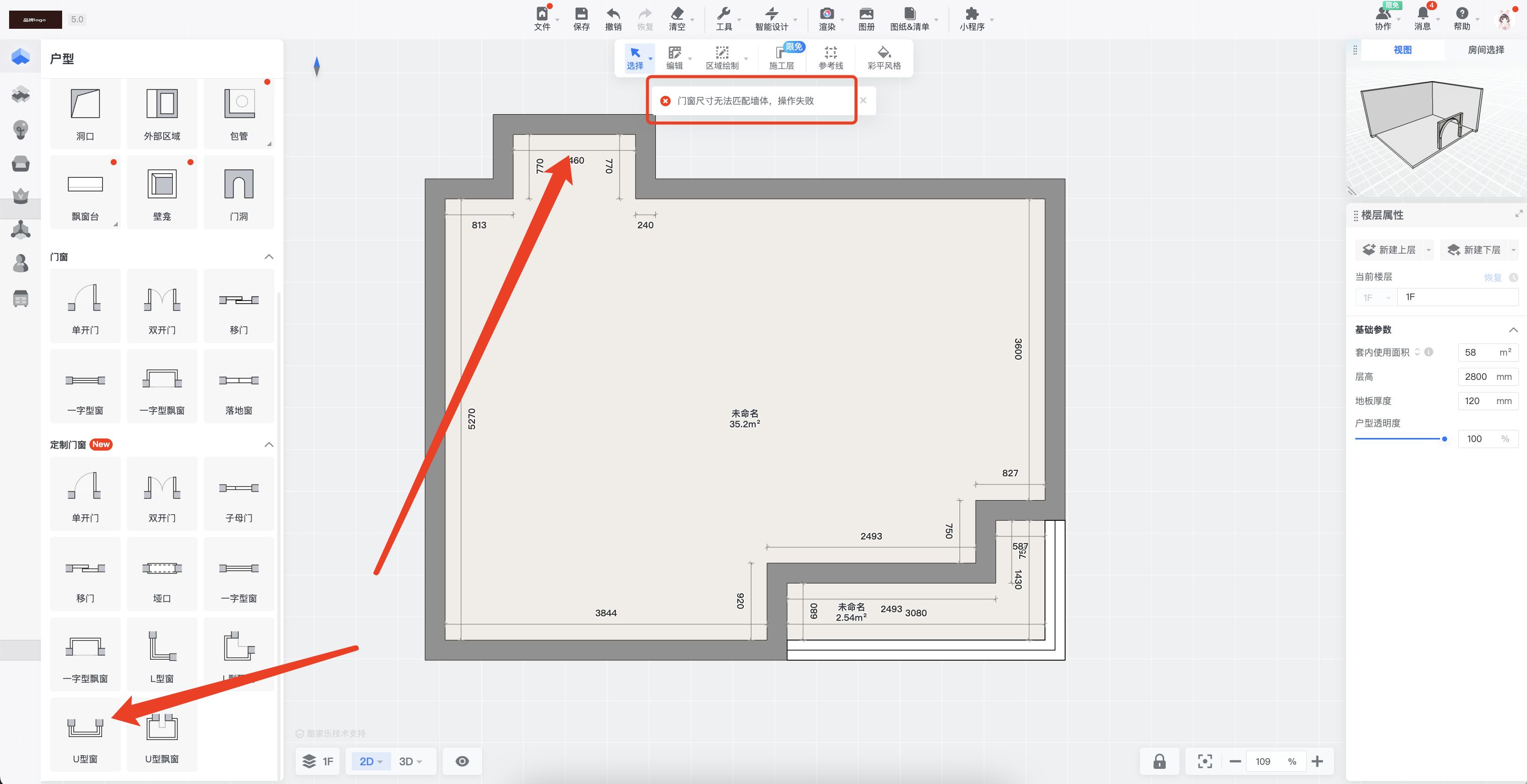Click the 清空 eraser icon
Screen dimensions: 1527x784
click(x=677, y=14)
